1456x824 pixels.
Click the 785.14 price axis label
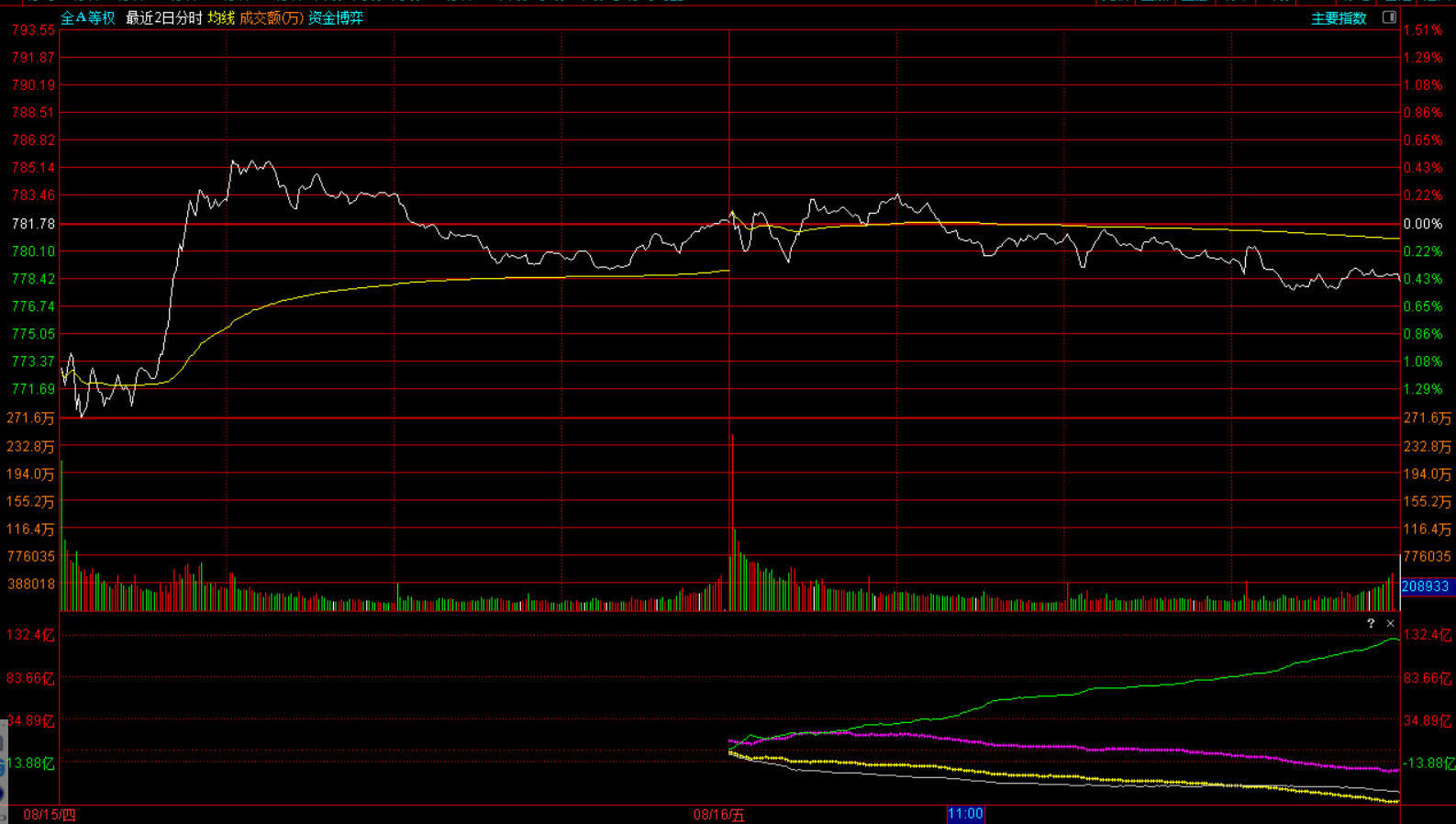tap(33, 168)
